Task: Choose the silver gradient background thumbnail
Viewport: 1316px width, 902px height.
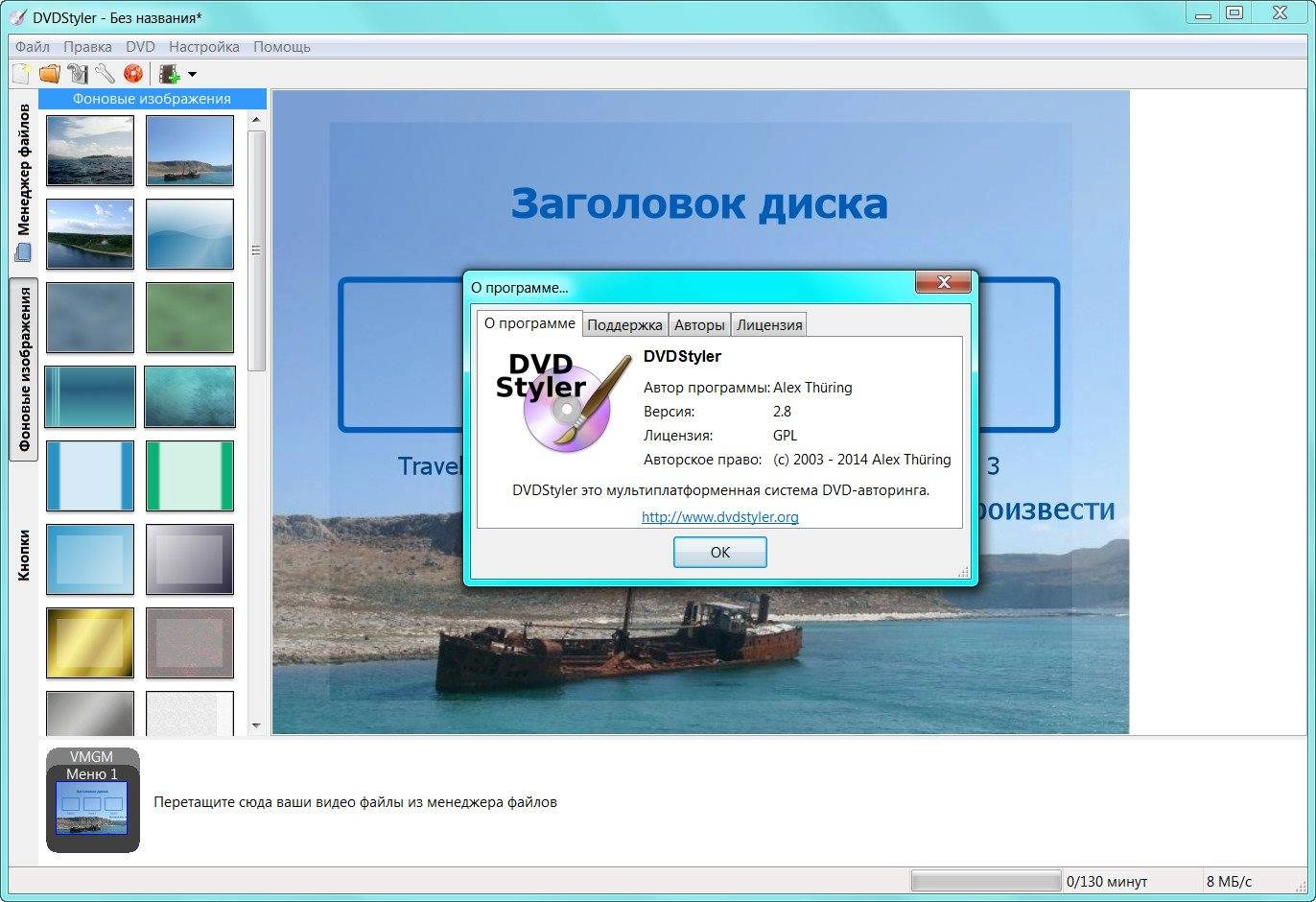Action: [x=90, y=714]
